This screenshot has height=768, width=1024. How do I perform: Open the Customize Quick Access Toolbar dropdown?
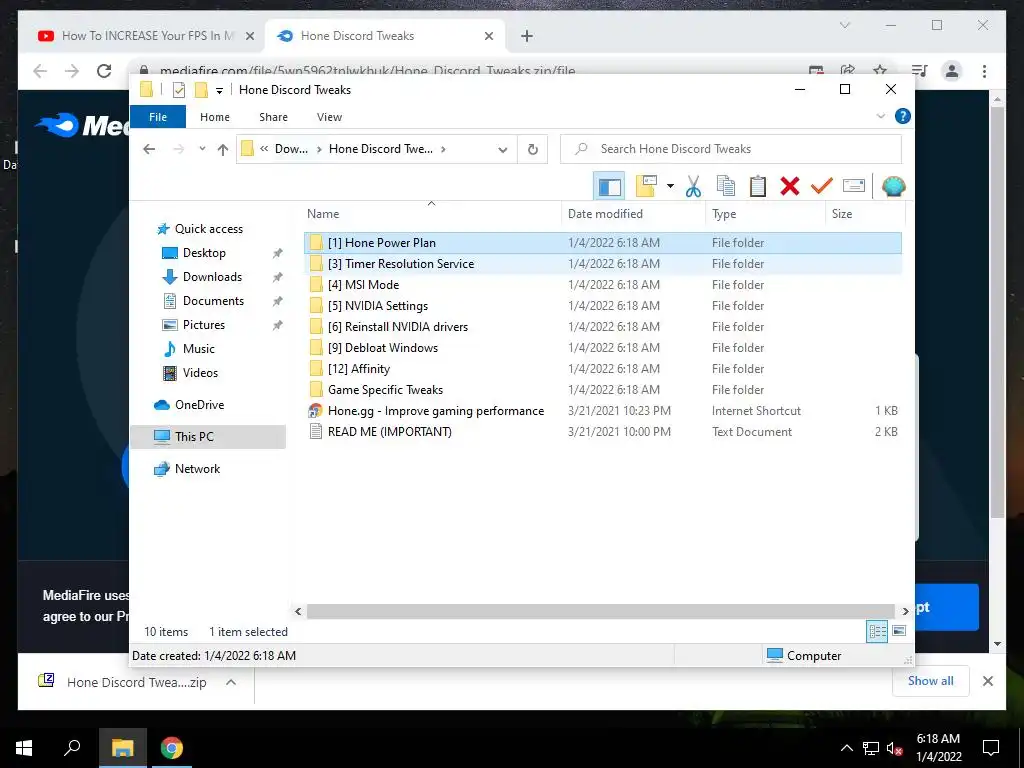click(x=219, y=91)
